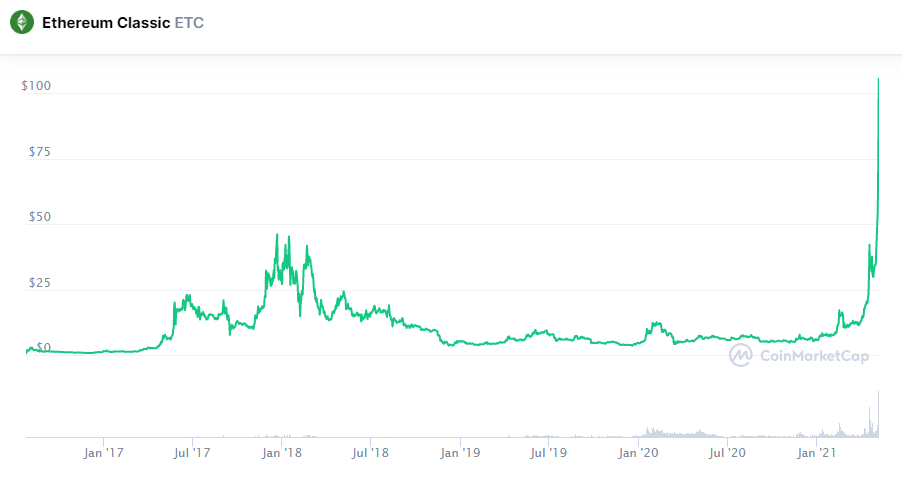Click the green Ethereum Classic logo icon

click(21, 21)
